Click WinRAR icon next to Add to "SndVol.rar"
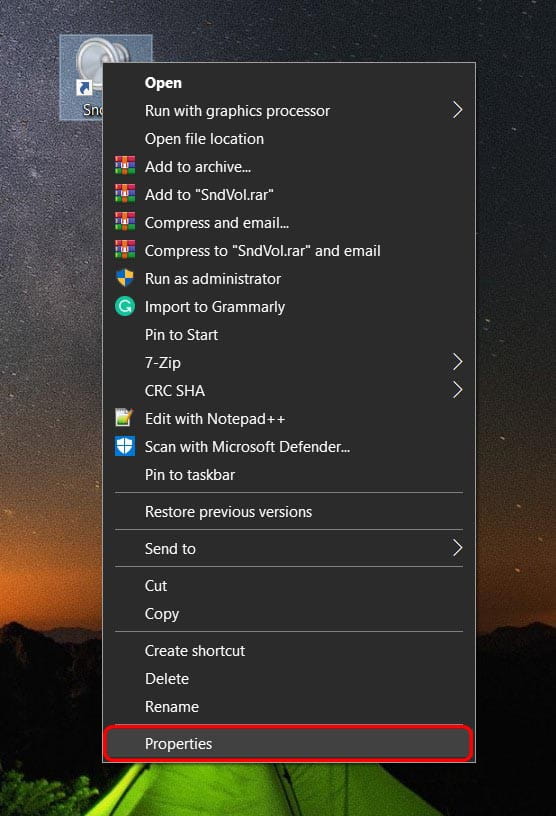This screenshot has width=556, height=816. tap(125, 195)
